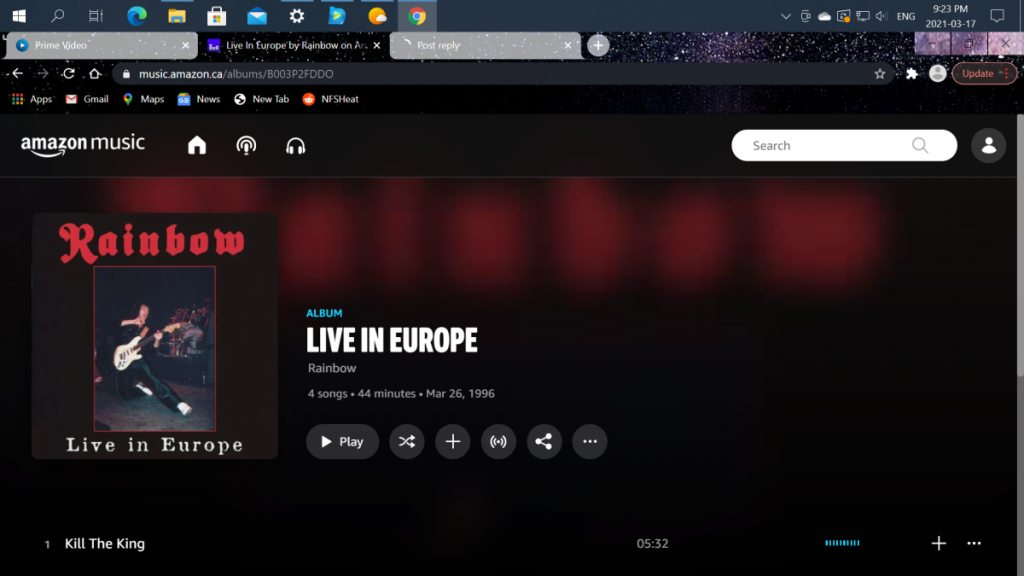This screenshot has height=576, width=1024.
Task: Open a new browser tab
Action: (598, 45)
